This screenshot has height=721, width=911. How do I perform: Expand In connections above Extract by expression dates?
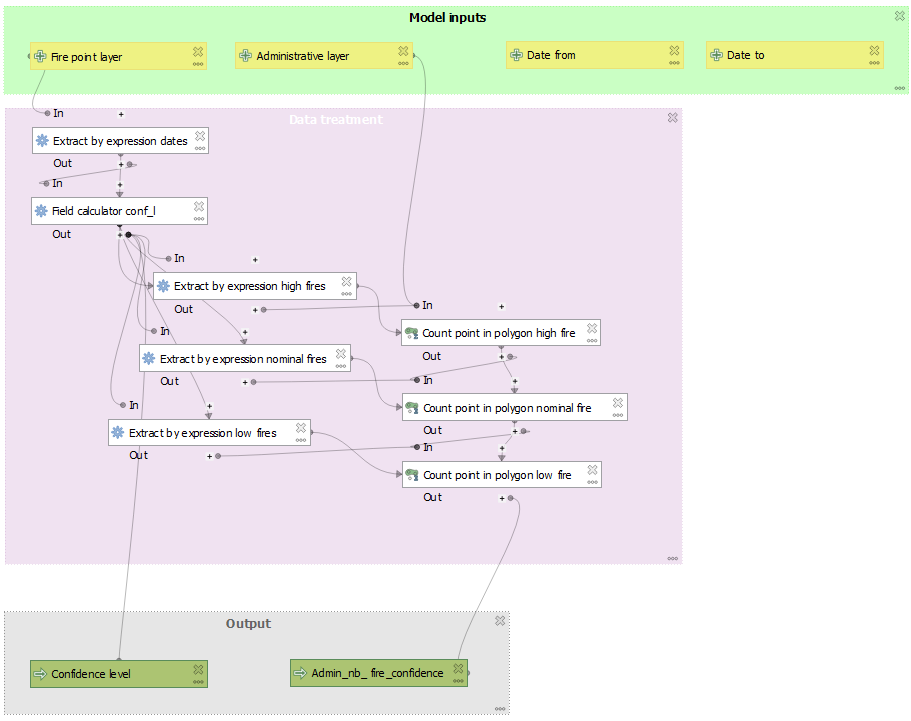[121, 114]
